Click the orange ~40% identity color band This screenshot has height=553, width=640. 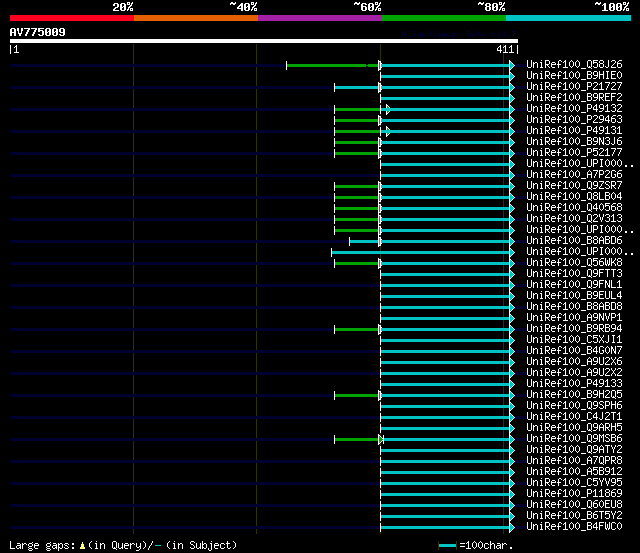[x=196, y=18]
